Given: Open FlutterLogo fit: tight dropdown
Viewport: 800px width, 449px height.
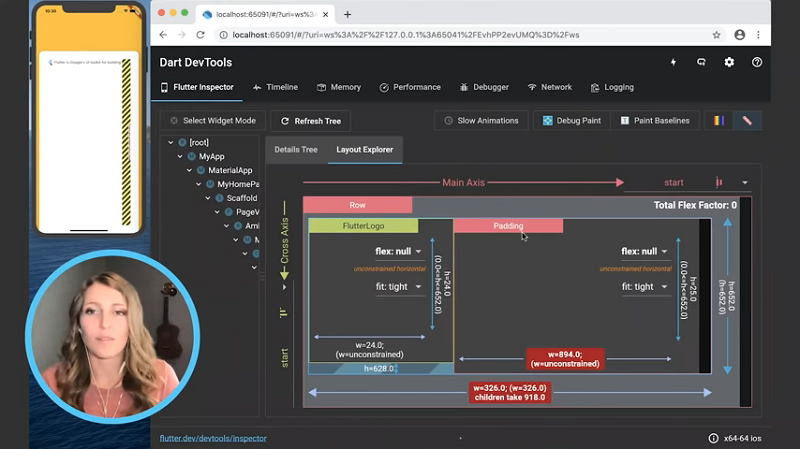Looking at the screenshot, I should pyautogui.click(x=398, y=287).
